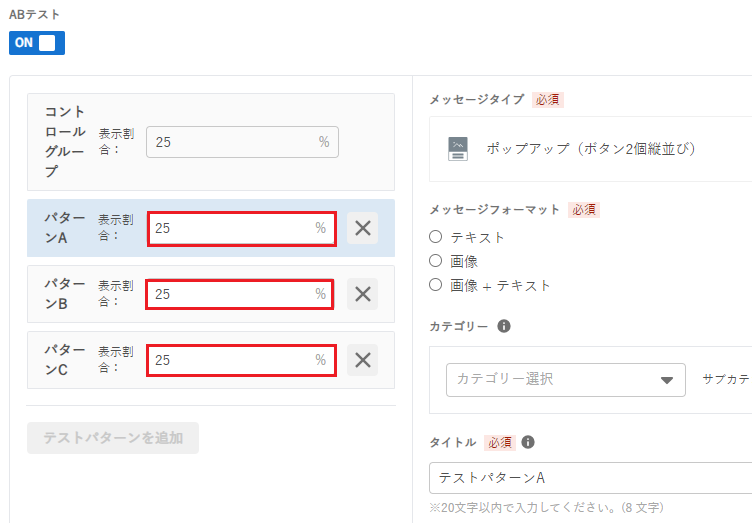Click the popup message type icon
This screenshot has width=752, height=523.
458,149
